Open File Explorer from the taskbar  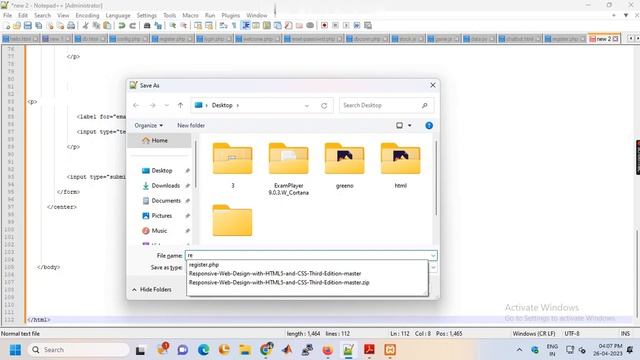click(245, 350)
